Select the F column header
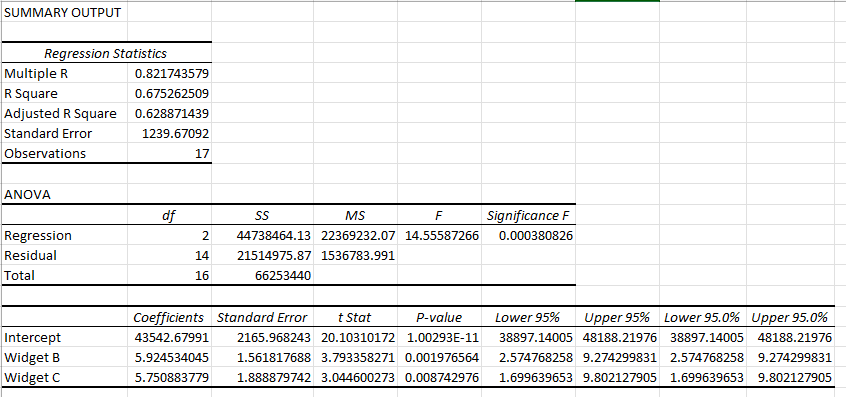This screenshot has width=846, height=397. [439, 216]
